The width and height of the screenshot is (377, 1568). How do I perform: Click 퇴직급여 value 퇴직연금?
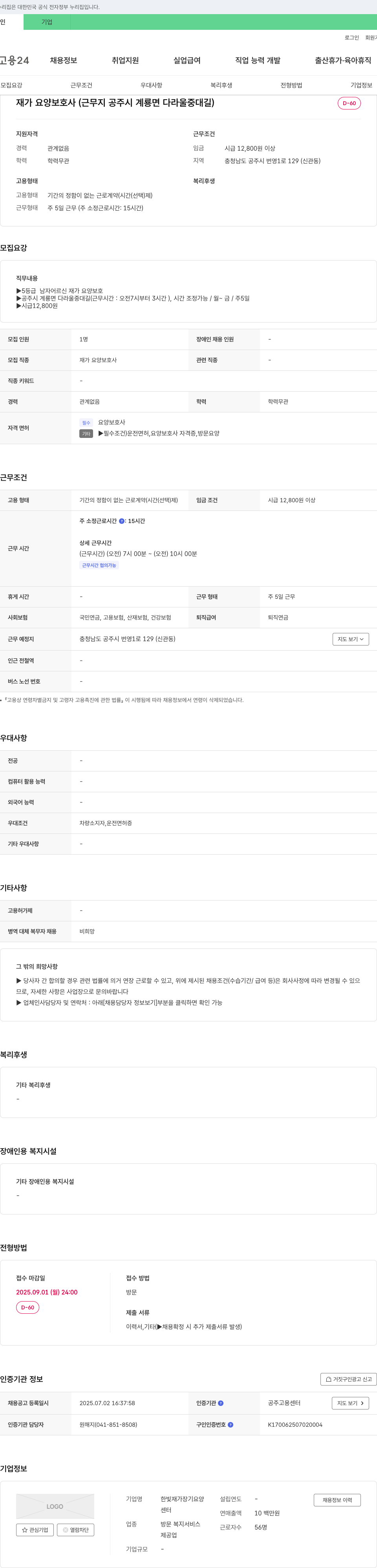click(278, 617)
